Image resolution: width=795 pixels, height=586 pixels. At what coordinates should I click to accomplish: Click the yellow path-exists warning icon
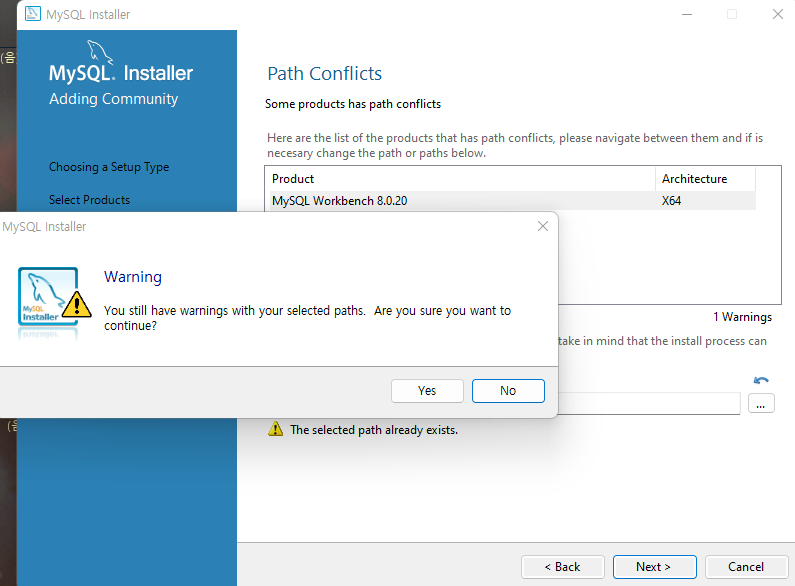tap(275, 429)
